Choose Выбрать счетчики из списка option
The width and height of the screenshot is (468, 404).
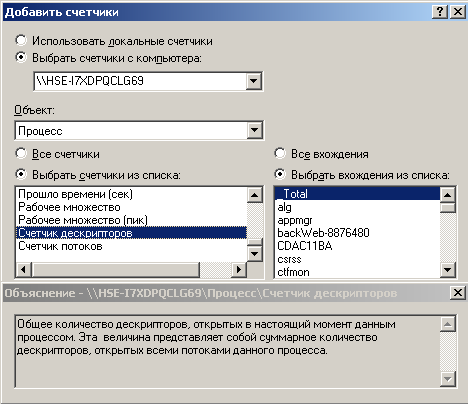21,174
